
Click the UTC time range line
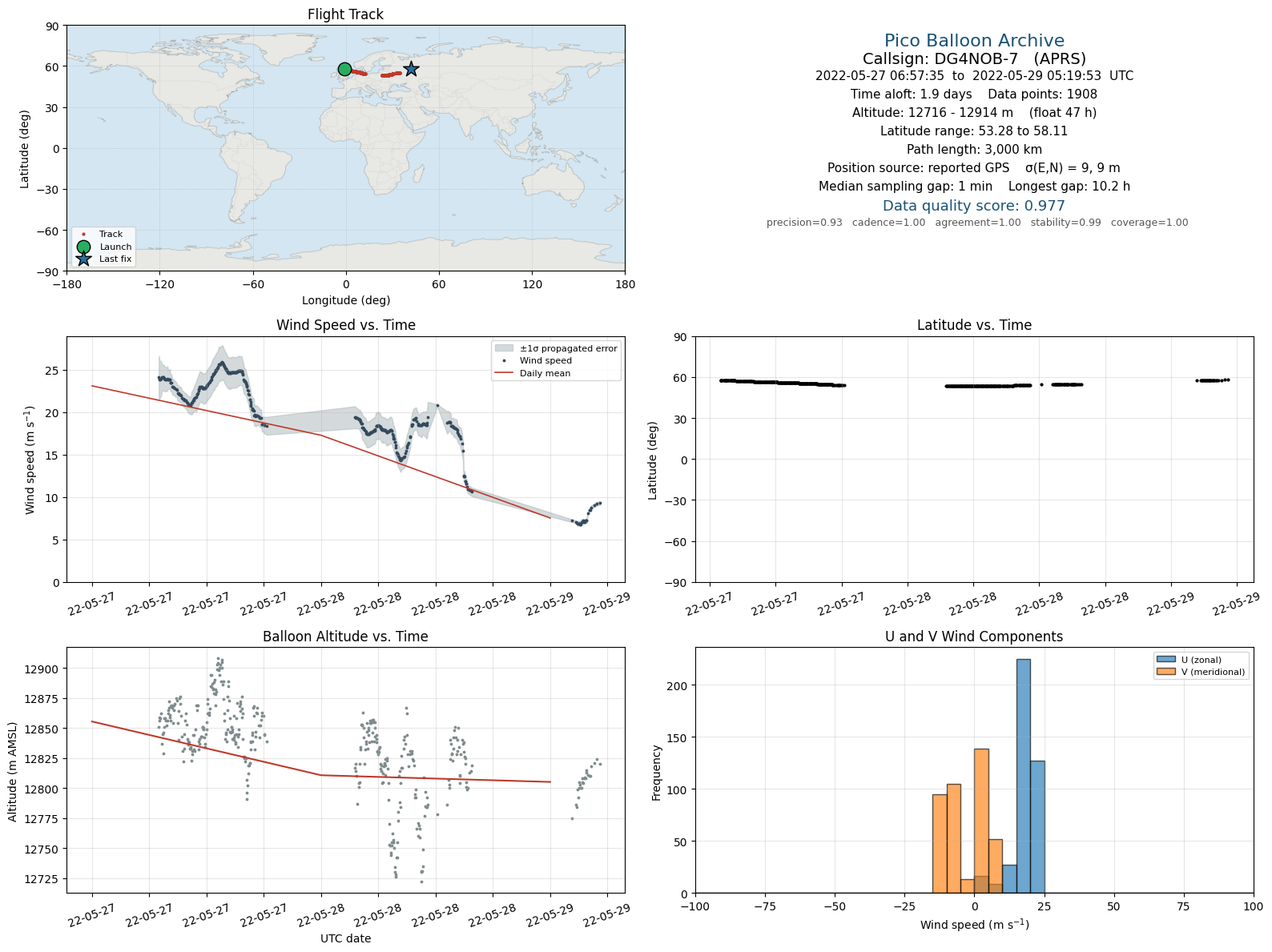(974, 76)
